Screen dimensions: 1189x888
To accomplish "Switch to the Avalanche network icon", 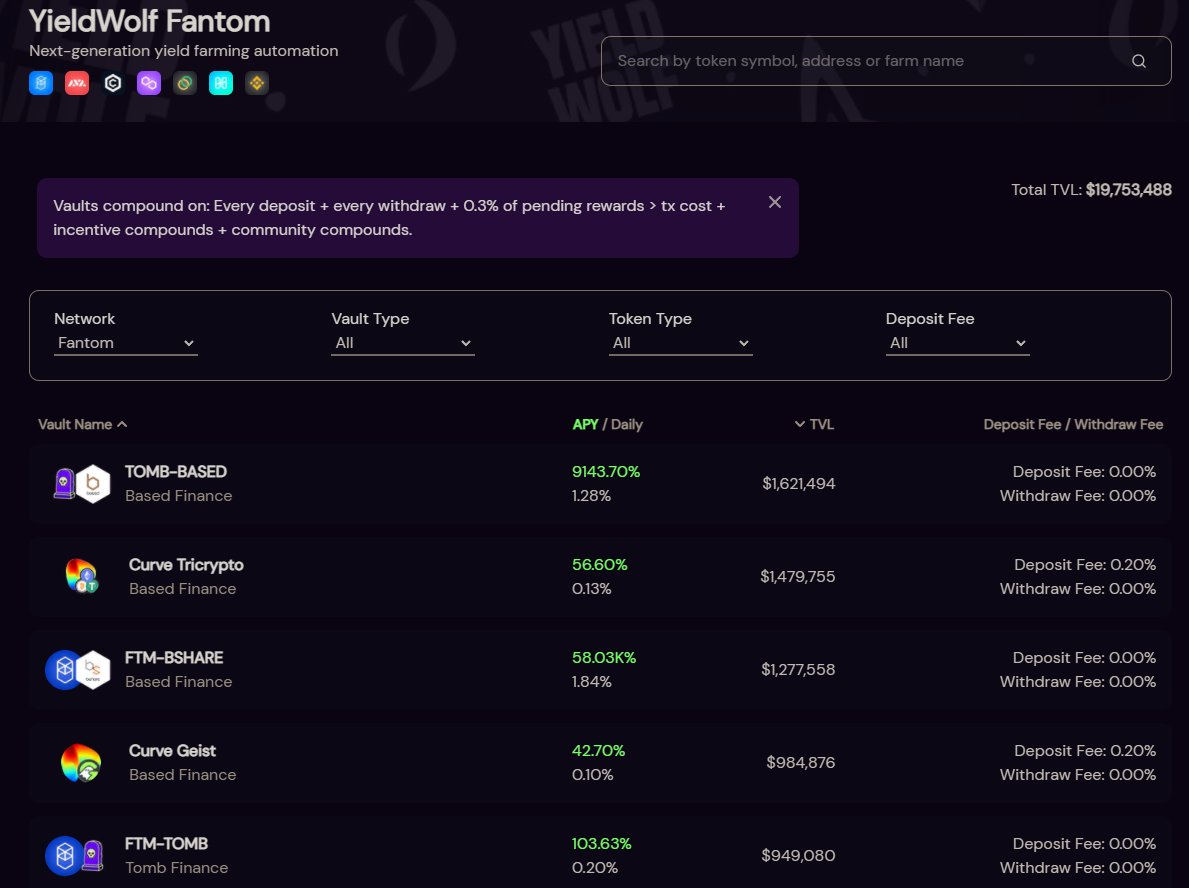I will (77, 83).
